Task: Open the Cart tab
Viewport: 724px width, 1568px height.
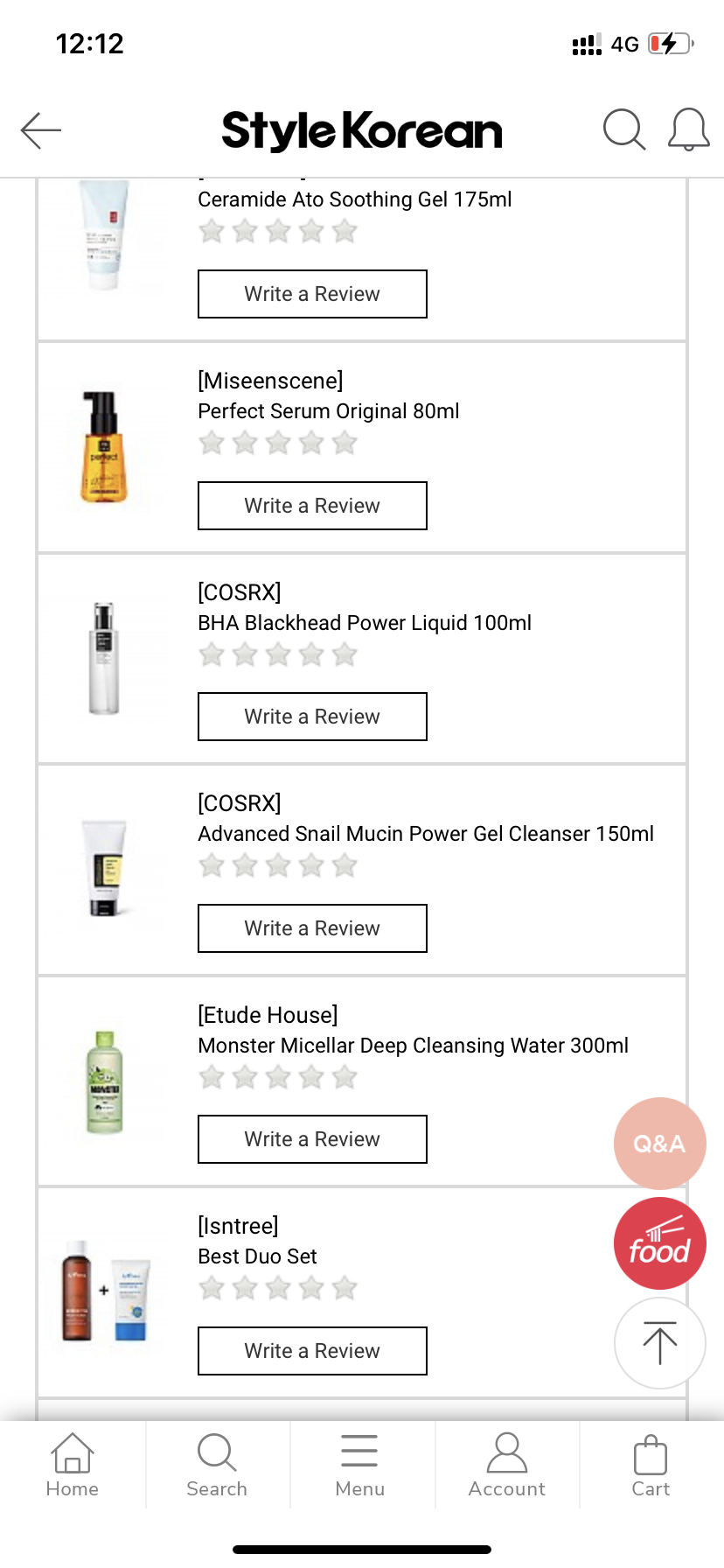Action: pyautogui.click(x=651, y=1466)
